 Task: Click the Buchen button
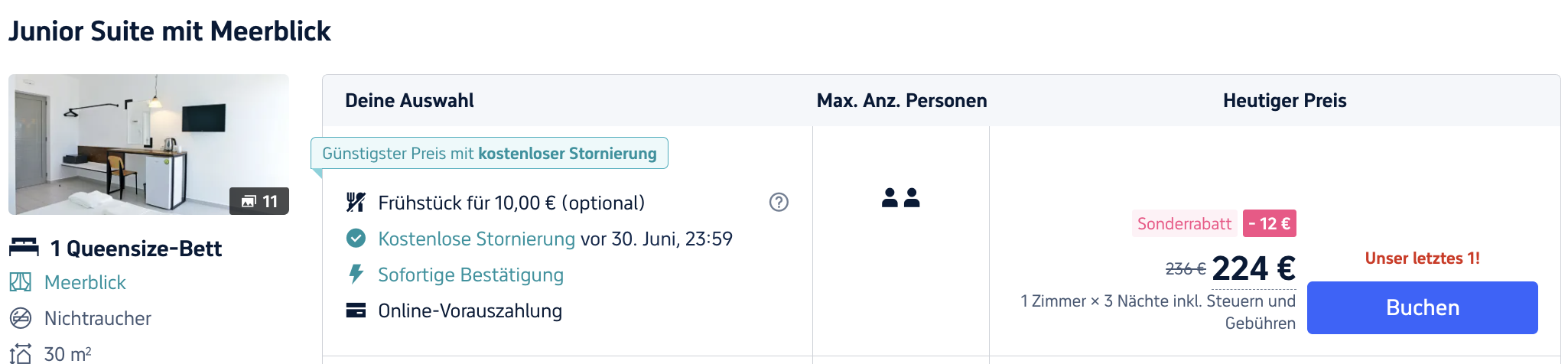tap(1422, 307)
